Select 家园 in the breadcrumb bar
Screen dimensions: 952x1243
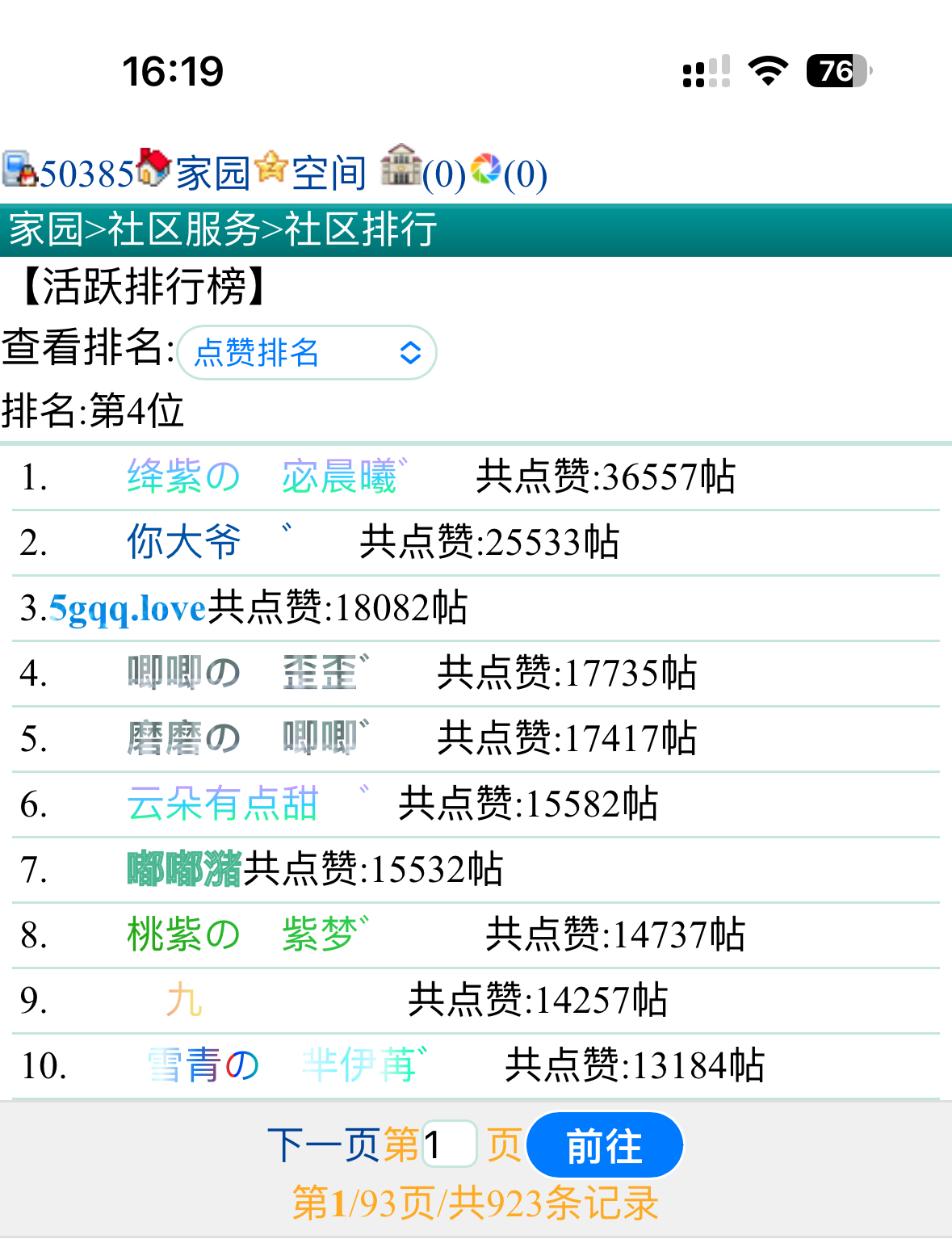[46, 229]
